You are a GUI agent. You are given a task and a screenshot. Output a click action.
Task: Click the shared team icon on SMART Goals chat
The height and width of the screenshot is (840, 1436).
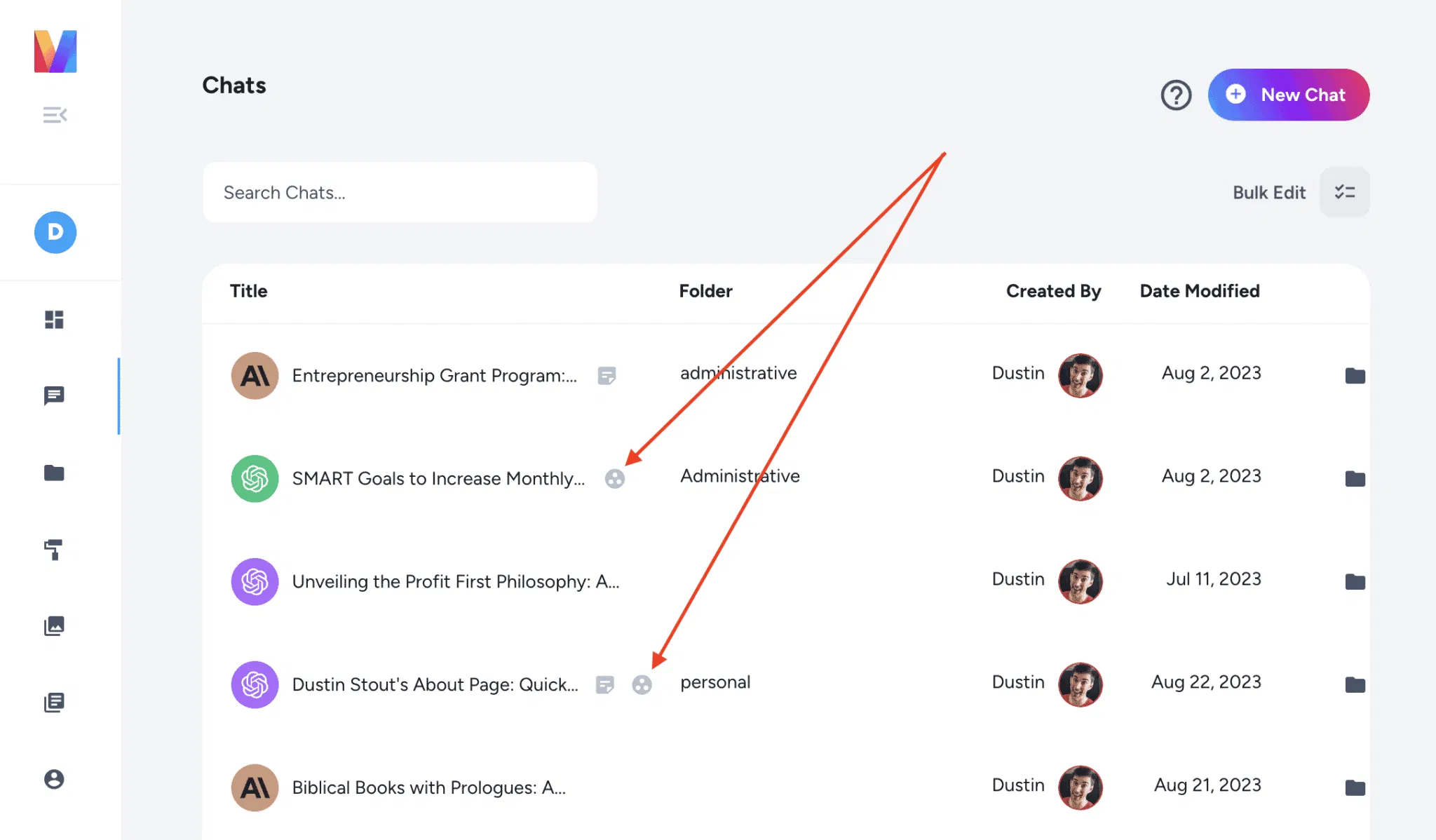614,479
